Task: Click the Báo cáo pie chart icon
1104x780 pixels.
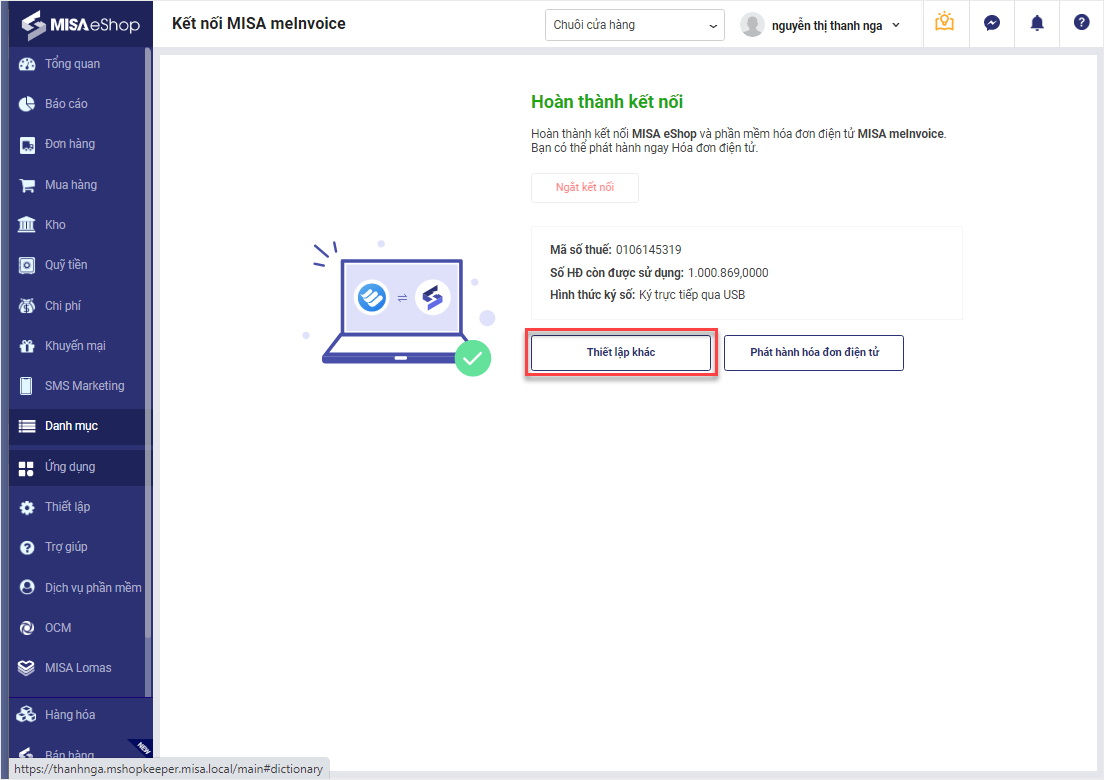Action: (27, 104)
